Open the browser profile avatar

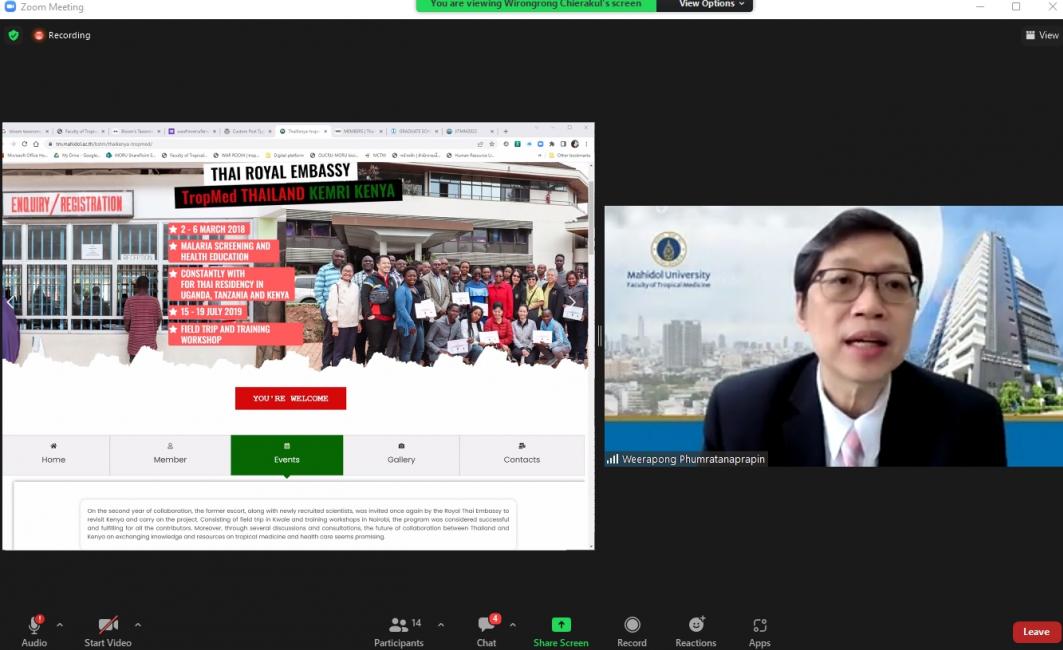[x=576, y=144]
